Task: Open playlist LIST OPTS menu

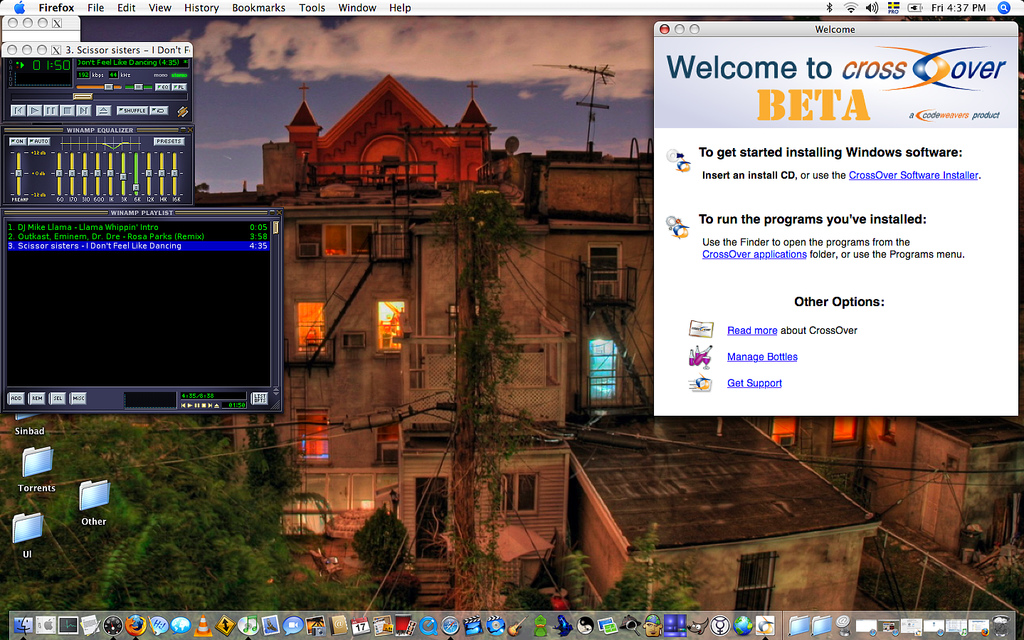Action: coord(259,398)
